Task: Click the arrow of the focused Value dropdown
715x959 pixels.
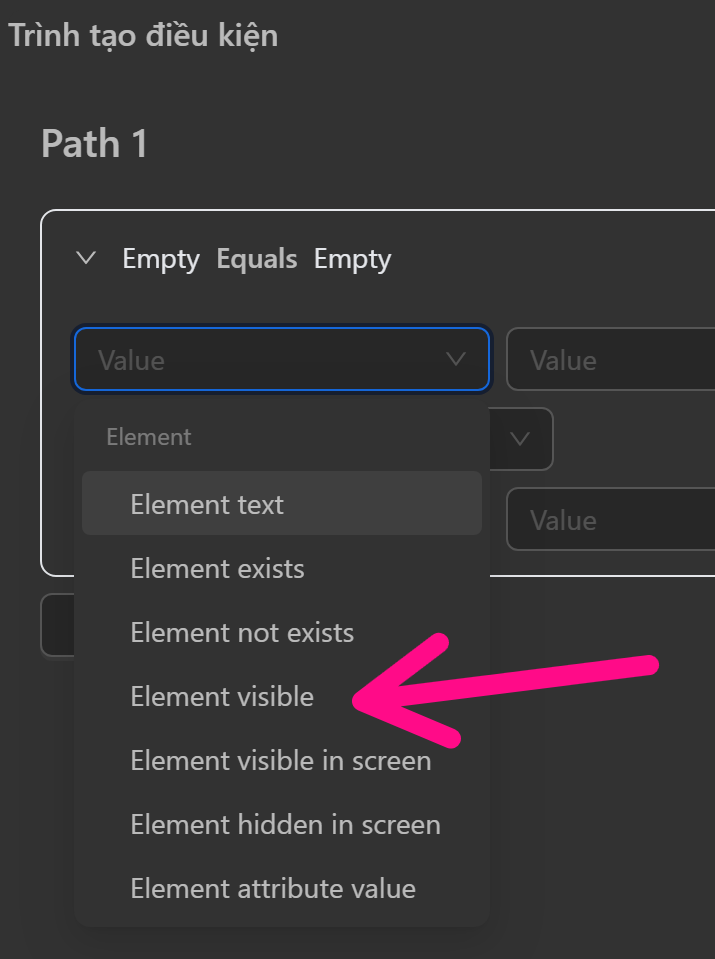Action: [x=456, y=359]
